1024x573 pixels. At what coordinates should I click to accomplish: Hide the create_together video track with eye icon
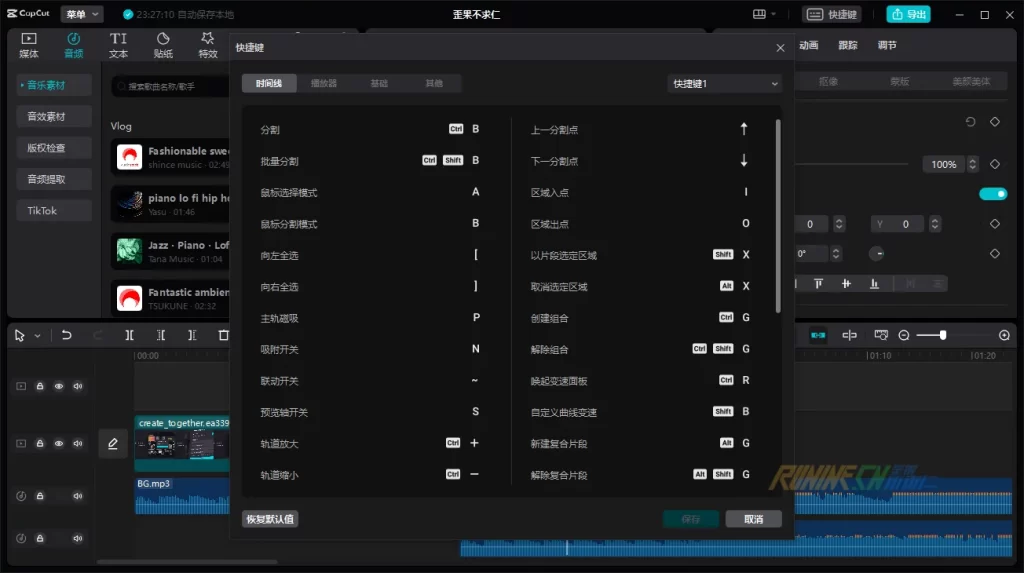[59, 443]
